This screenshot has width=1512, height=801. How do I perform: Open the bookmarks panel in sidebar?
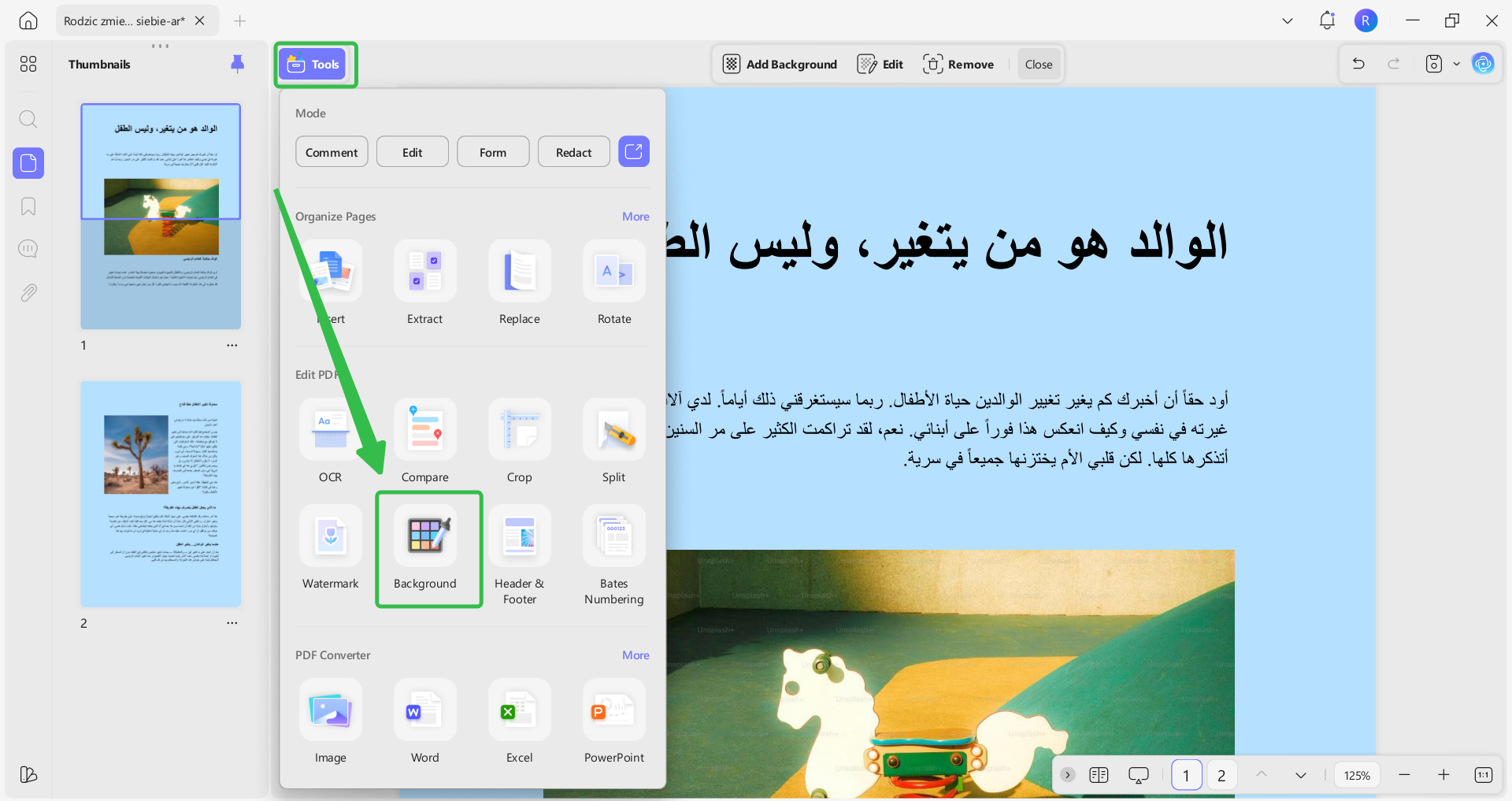[x=28, y=206]
